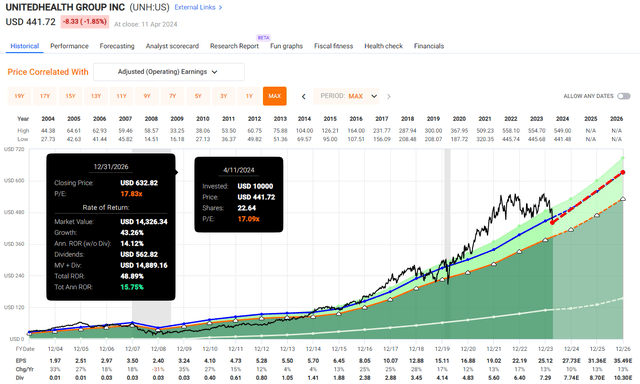Select the 13Y time range button
This screenshot has height=384, width=640.
pos(96,96)
